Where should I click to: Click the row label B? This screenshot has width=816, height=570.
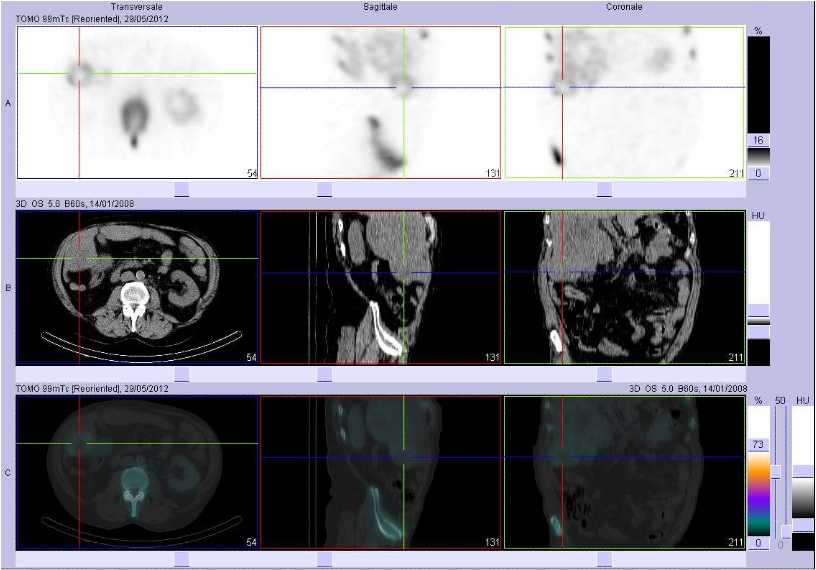(8, 288)
